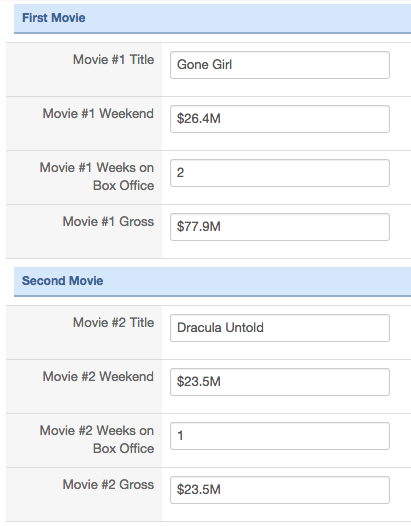The width and height of the screenshot is (411, 526).
Task: Select the Movie #2 Title field
Action: click(x=280, y=328)
